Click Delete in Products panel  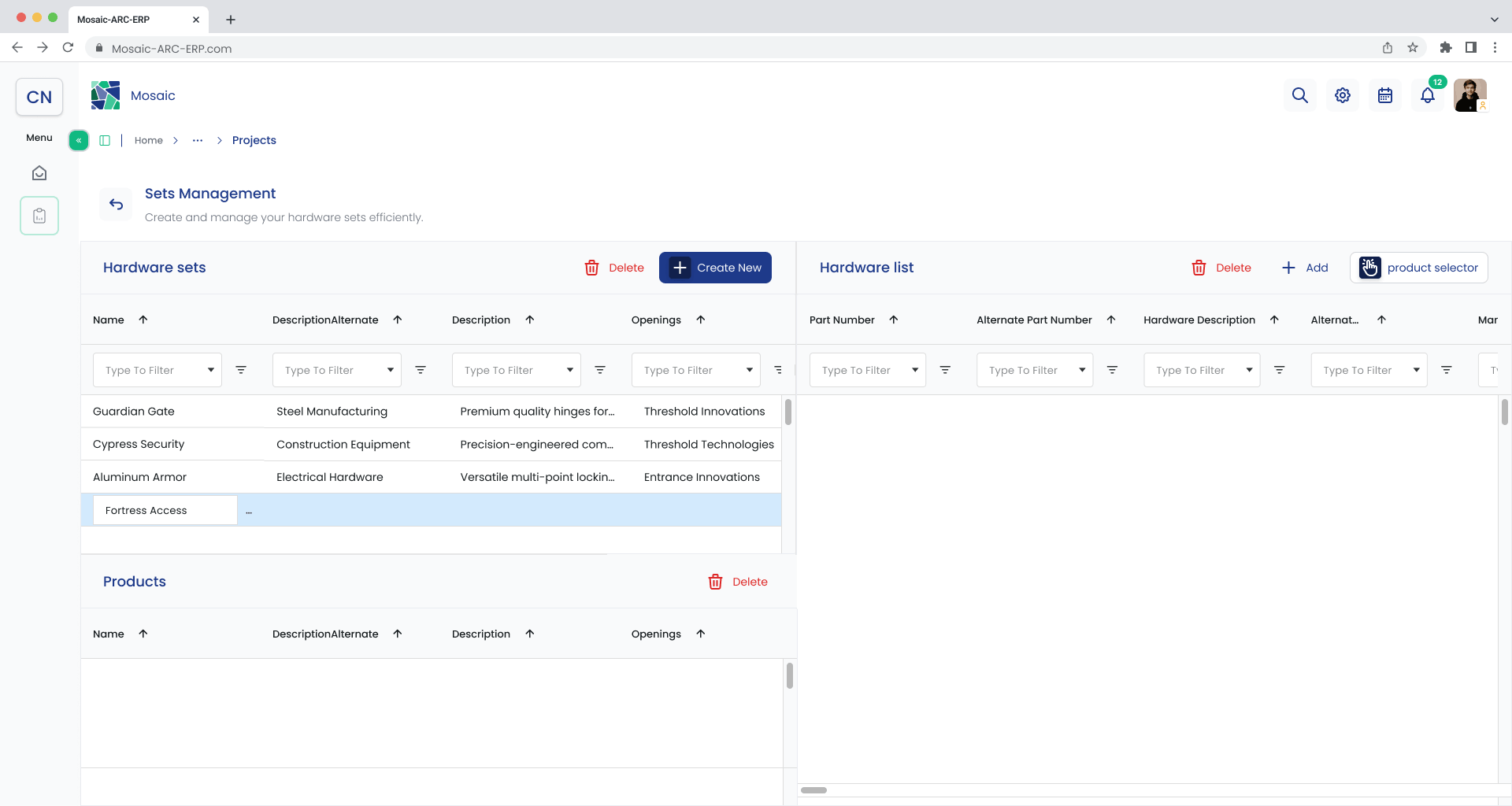point(738,582)
